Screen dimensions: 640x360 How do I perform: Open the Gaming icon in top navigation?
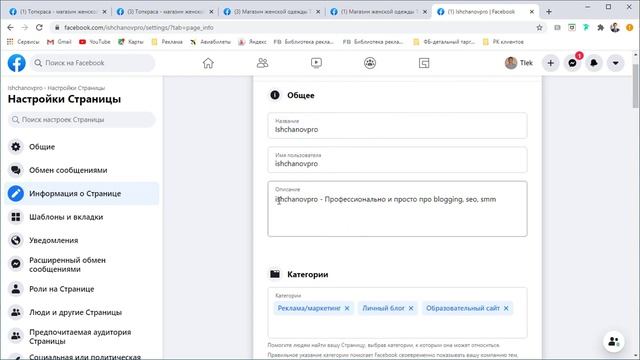[x=424, y=63]
